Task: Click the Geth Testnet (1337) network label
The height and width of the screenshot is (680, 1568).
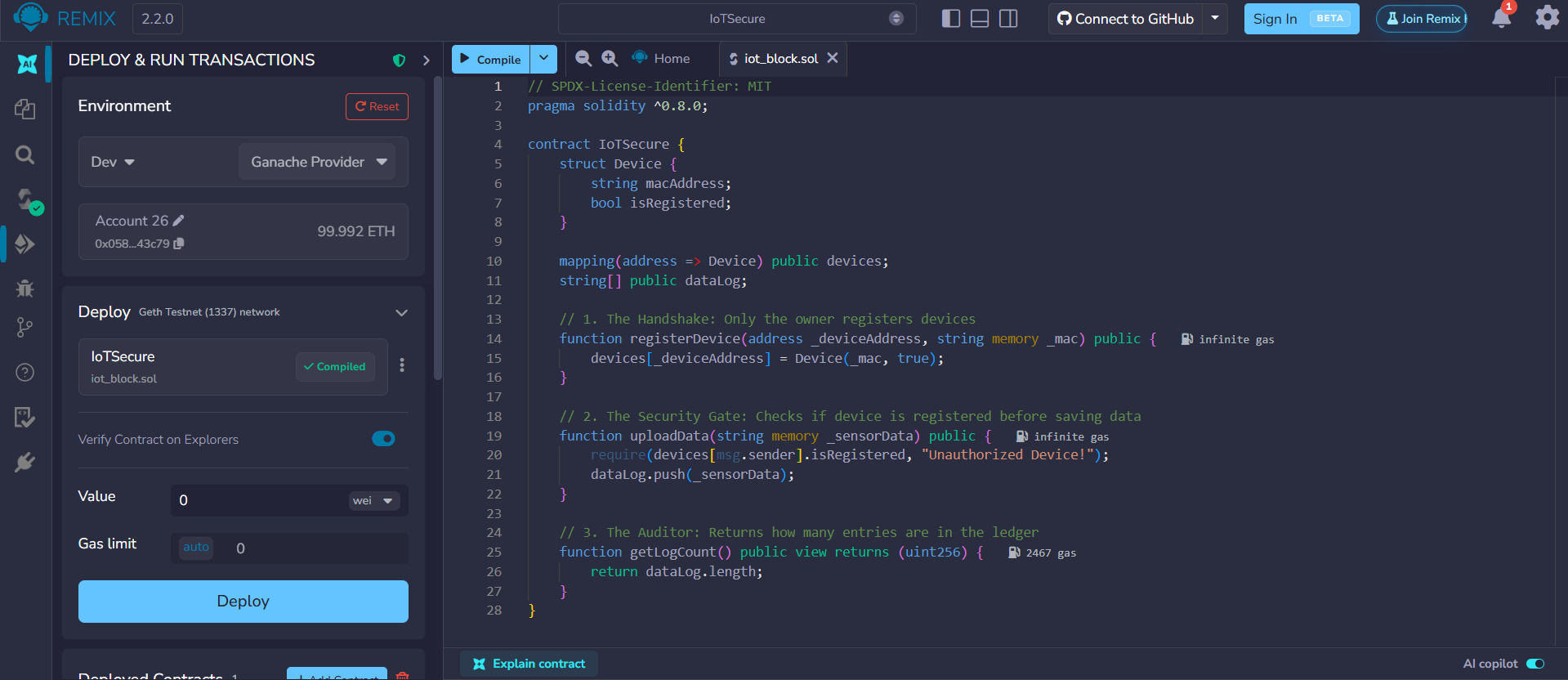Action: click(209, 312)
